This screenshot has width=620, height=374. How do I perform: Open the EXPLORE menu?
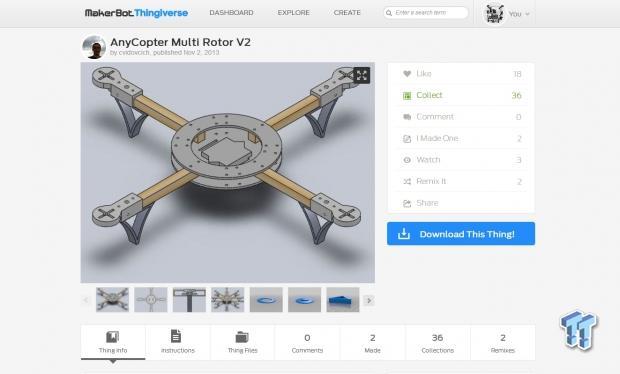coord(293,13)
